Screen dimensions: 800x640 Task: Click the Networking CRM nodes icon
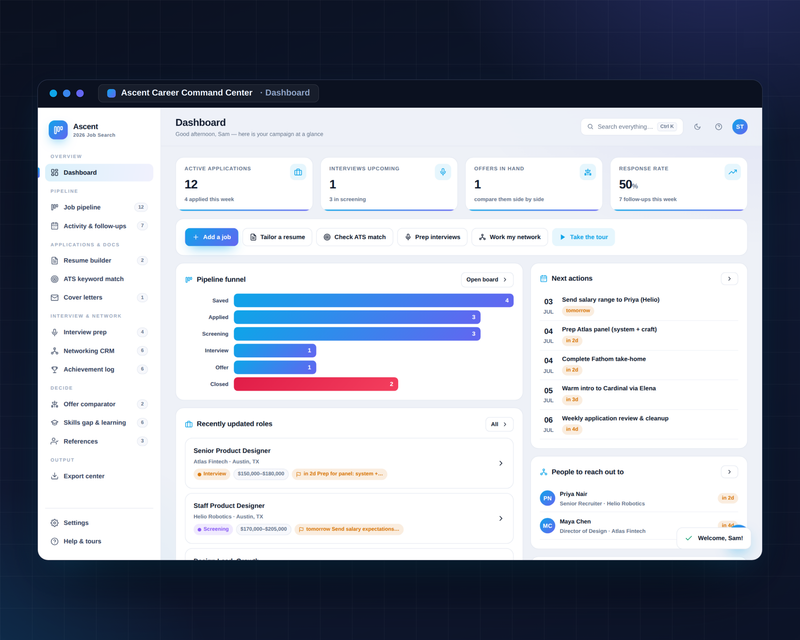[x=55, y=351]
